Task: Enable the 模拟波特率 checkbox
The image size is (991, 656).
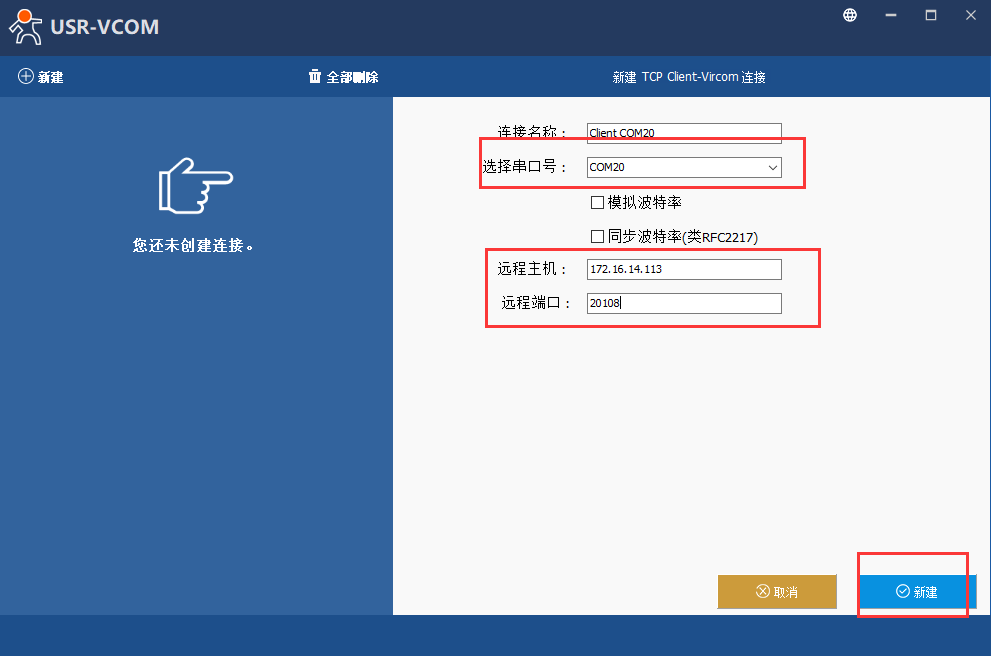Action: pos(598,203)
